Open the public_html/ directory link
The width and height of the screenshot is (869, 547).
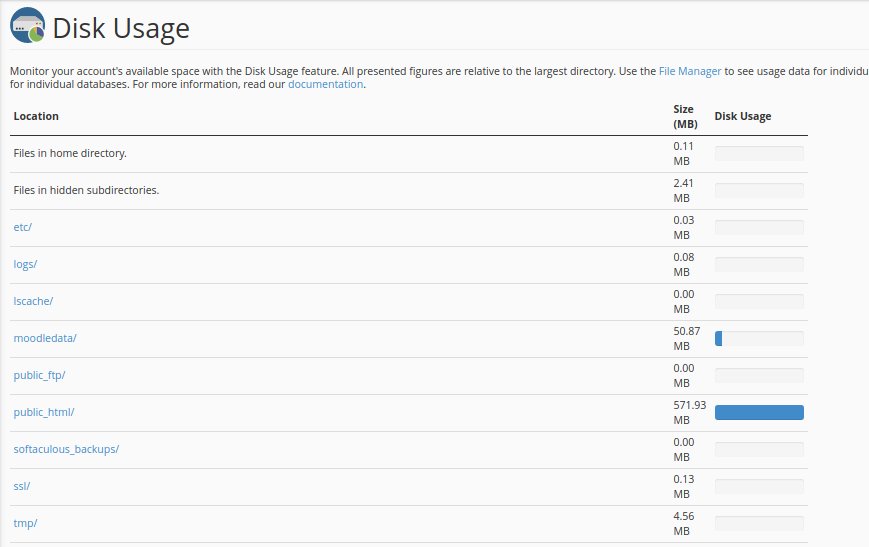[44, 412]
